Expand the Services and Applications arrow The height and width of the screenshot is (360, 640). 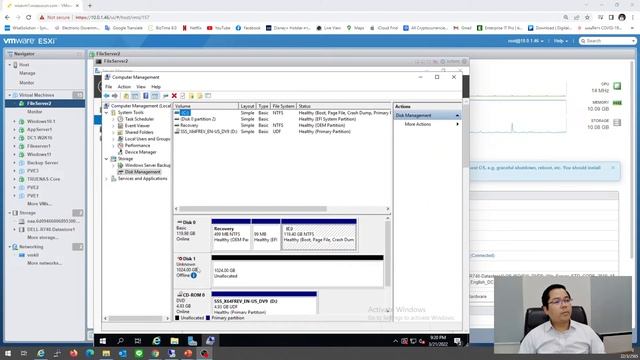click(x=107, y=178)
